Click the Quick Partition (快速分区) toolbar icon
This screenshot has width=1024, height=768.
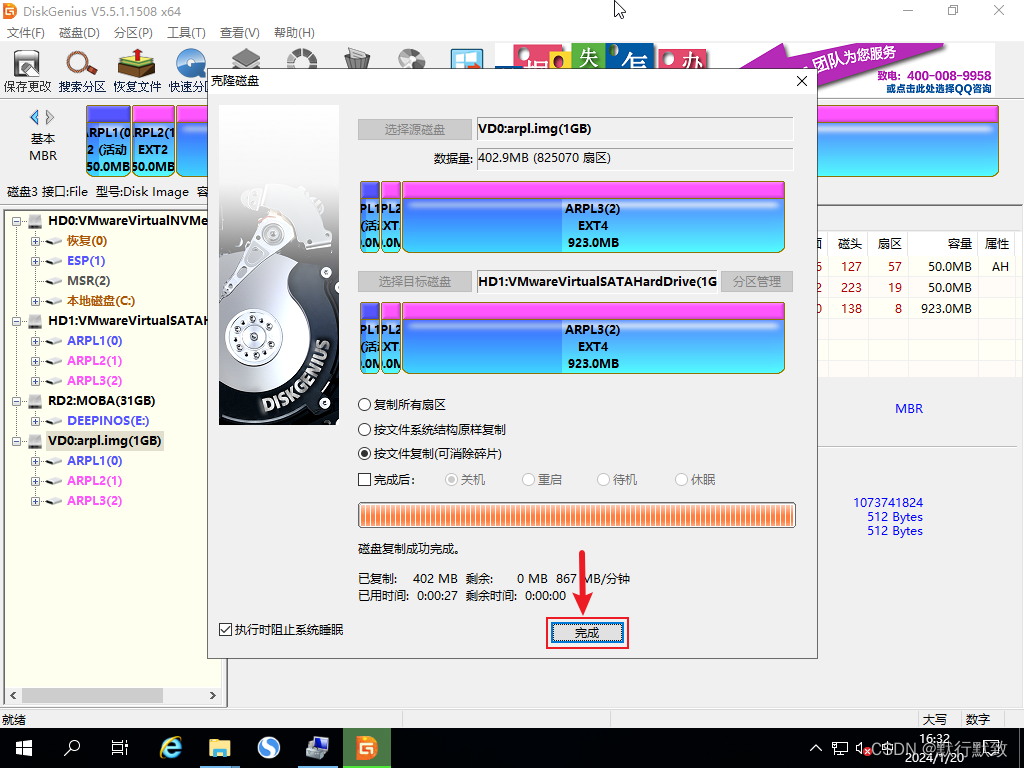point(188,71)
